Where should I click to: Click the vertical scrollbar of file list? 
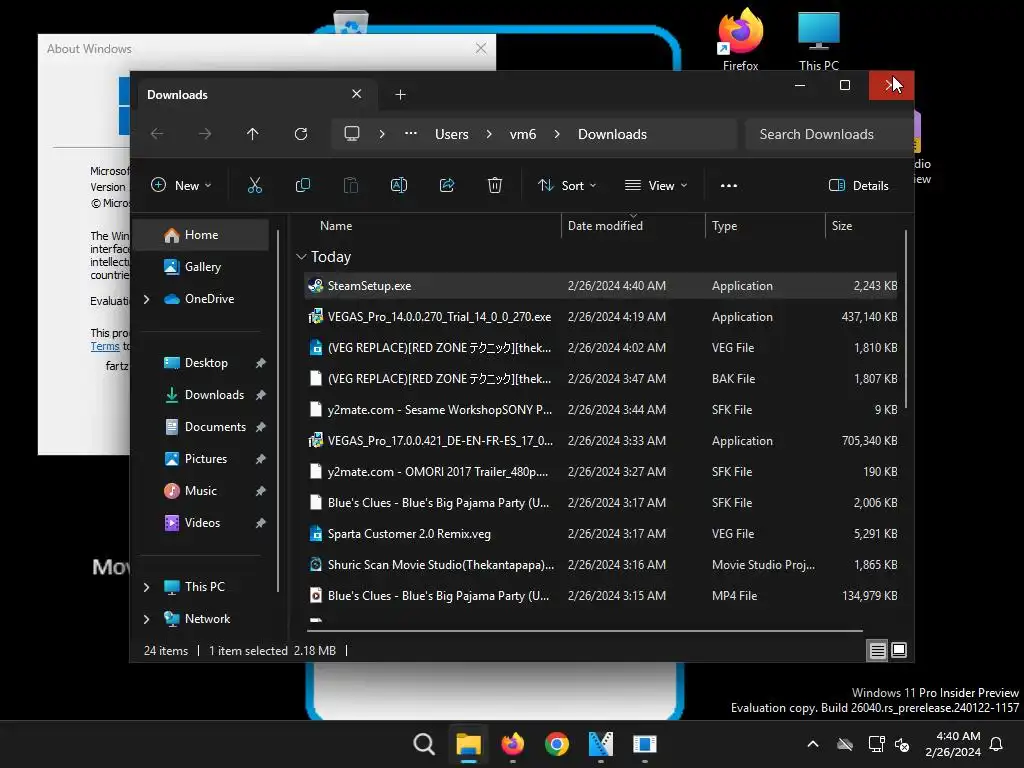[906, 320]
